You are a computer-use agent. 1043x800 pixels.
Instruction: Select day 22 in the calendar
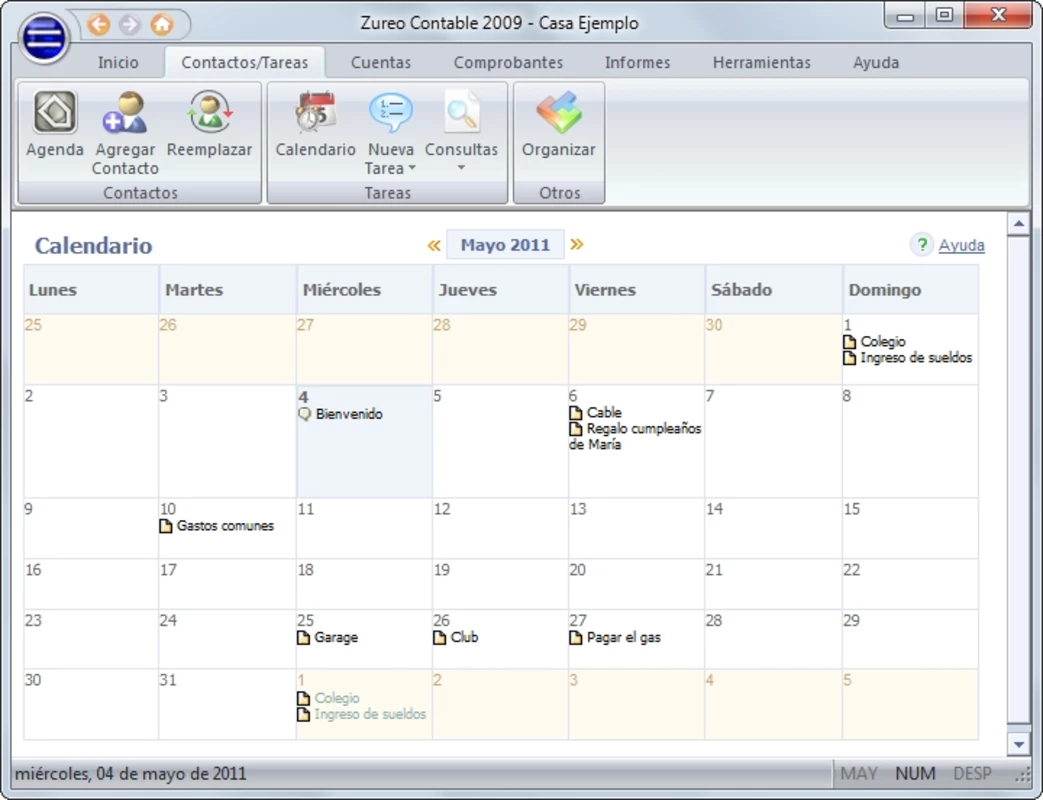[910, 584]
